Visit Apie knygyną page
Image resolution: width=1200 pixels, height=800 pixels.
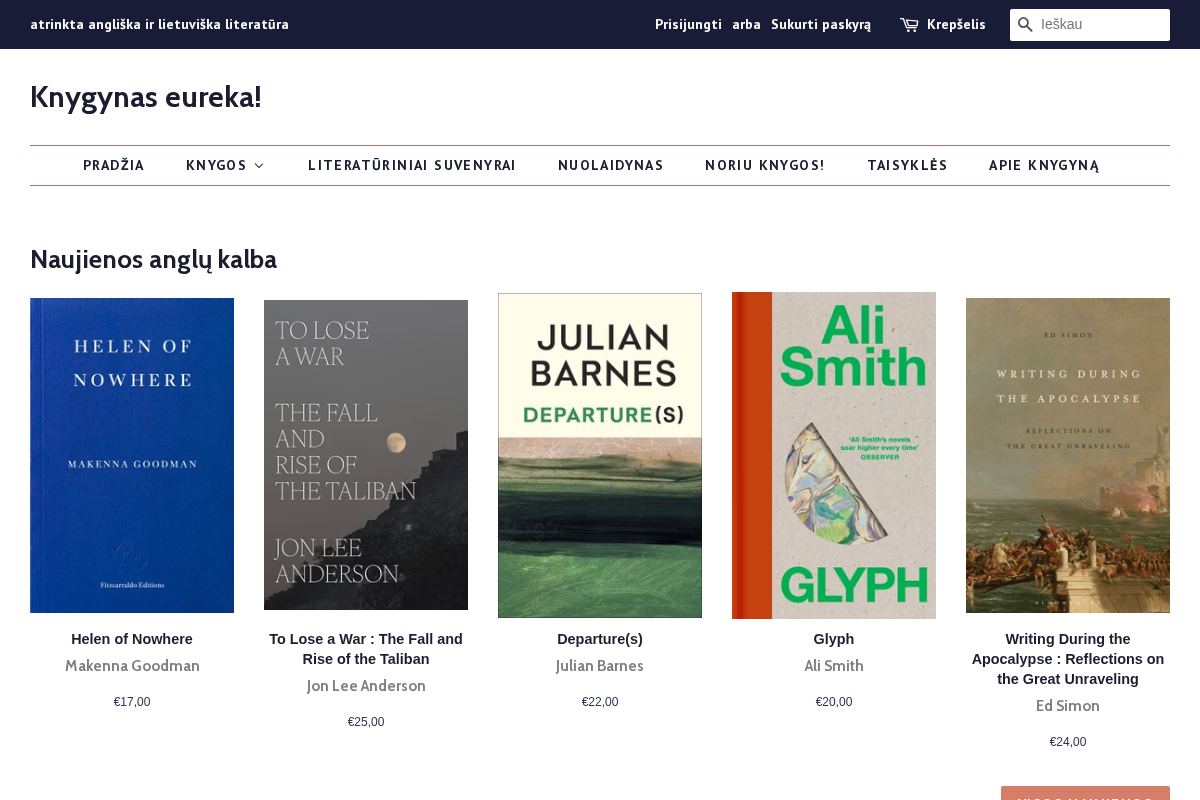coord(1044,166)
